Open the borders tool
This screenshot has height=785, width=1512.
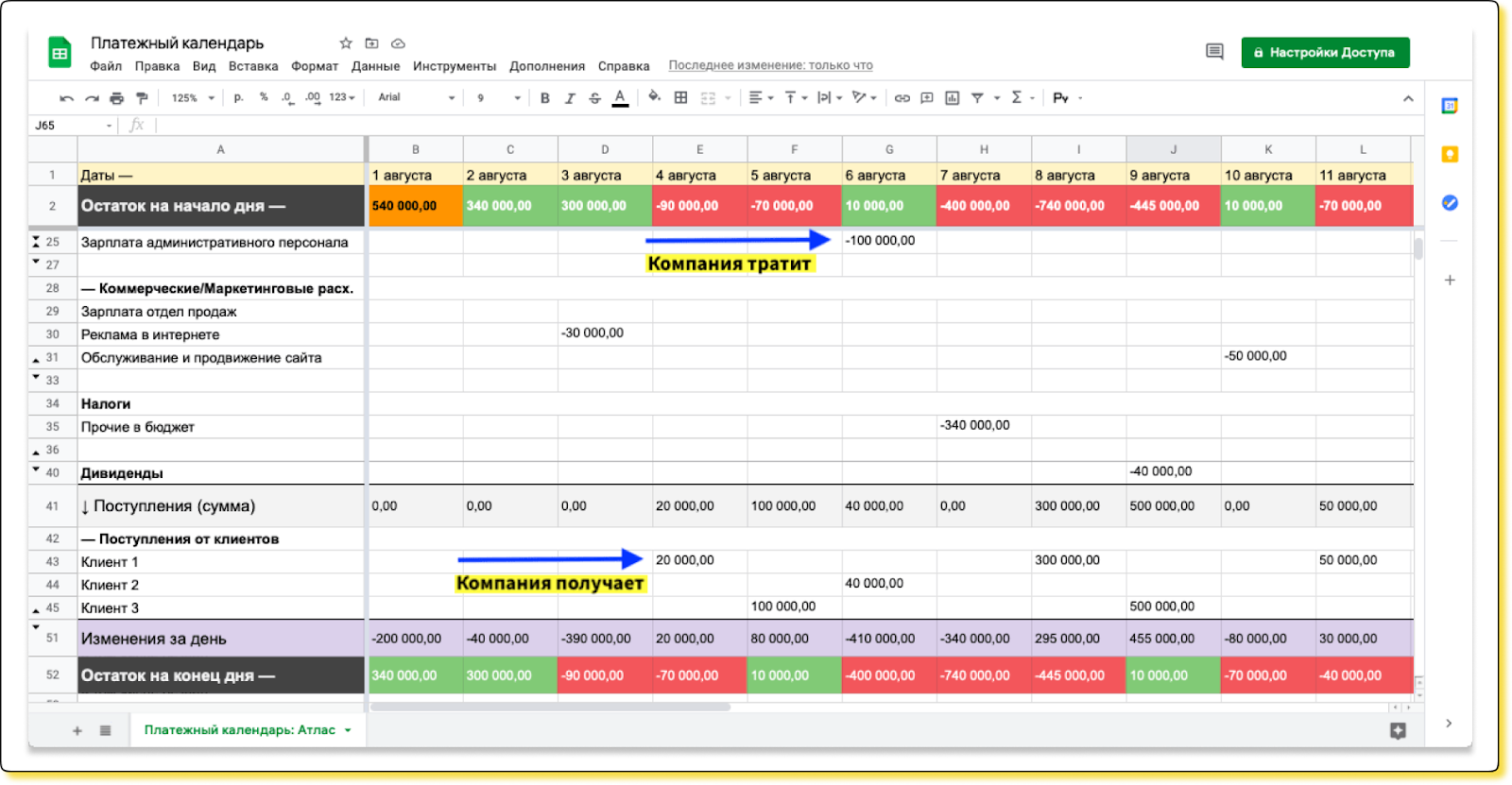(680, 98)
